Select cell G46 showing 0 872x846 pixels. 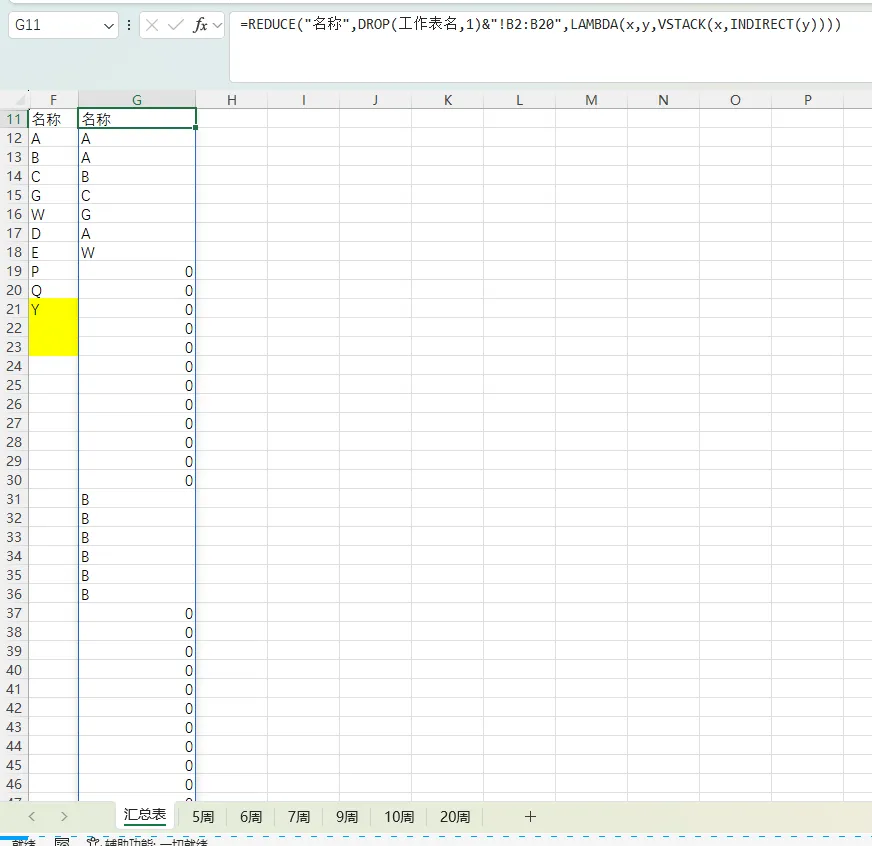(x=137, y=784)
